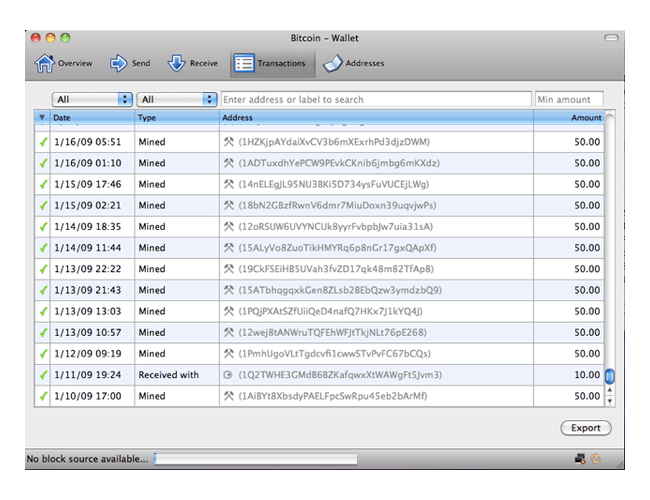Sort by the Amount column header

coord(569,118)
